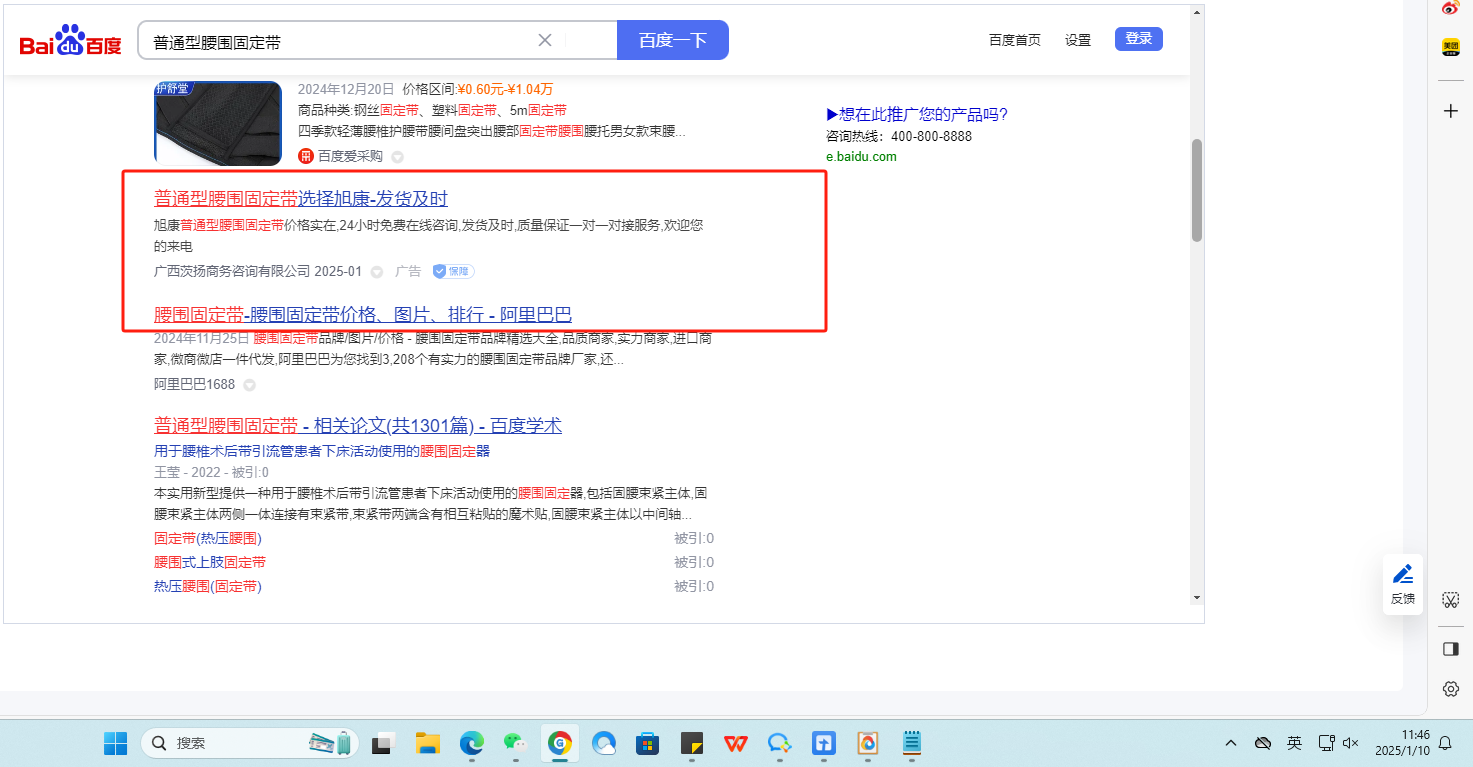Expand dropdown next to 阿里巴巴1688
This screenshot has width=1473, height=767.
pyautogui.click(x=249, y=385)
